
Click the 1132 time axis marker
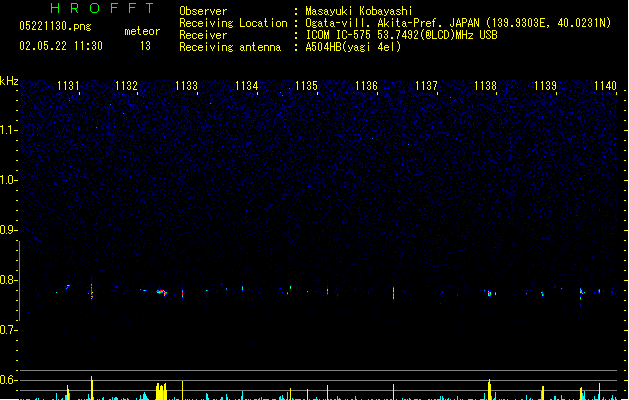[x=126, y=86]
